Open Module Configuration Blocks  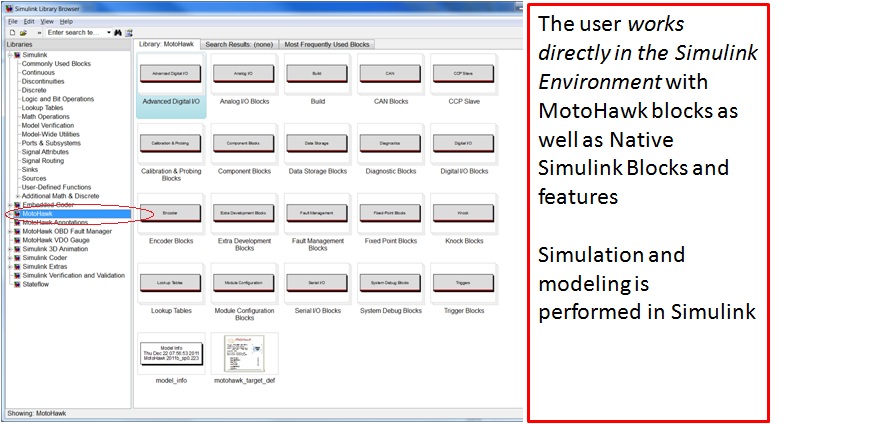point(244,283)
